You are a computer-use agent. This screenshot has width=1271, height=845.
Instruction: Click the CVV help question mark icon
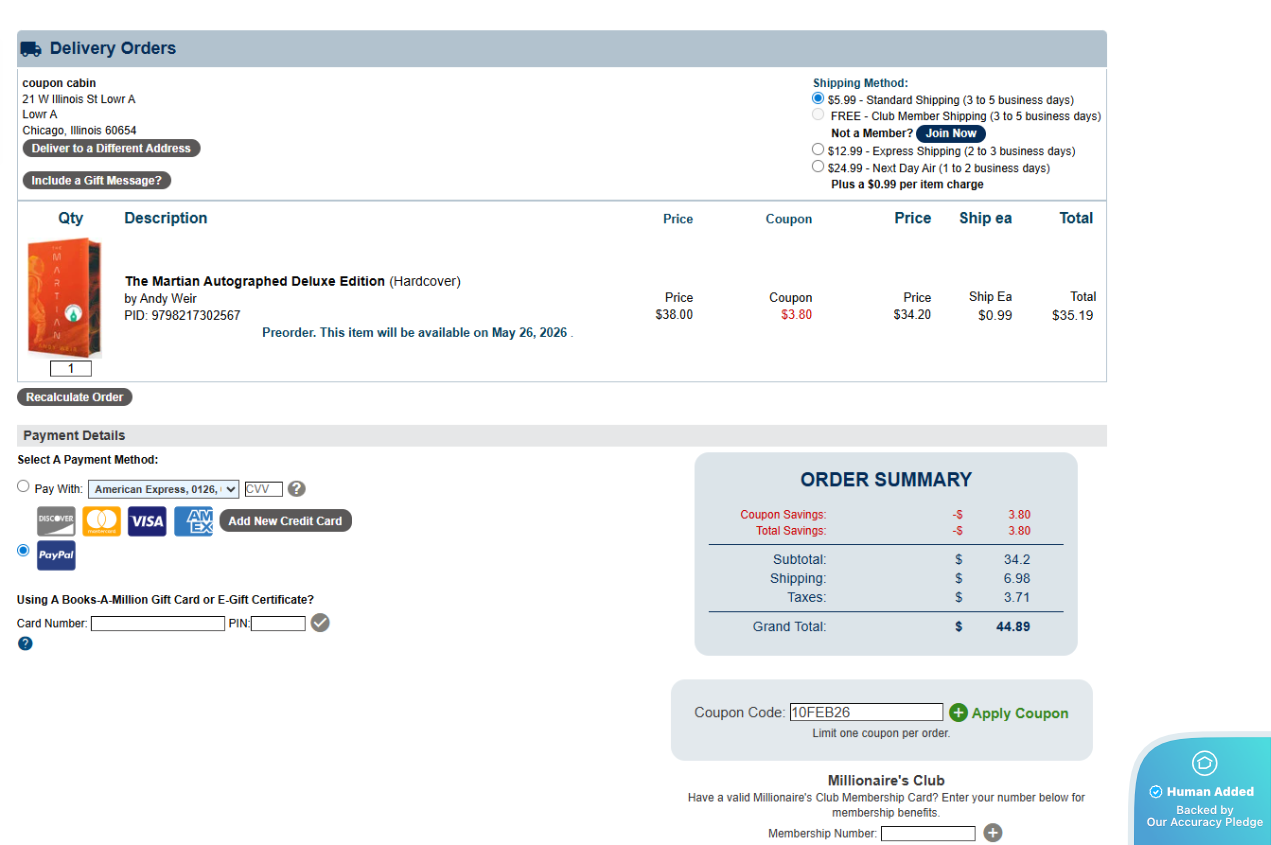(x=296, y=489)
